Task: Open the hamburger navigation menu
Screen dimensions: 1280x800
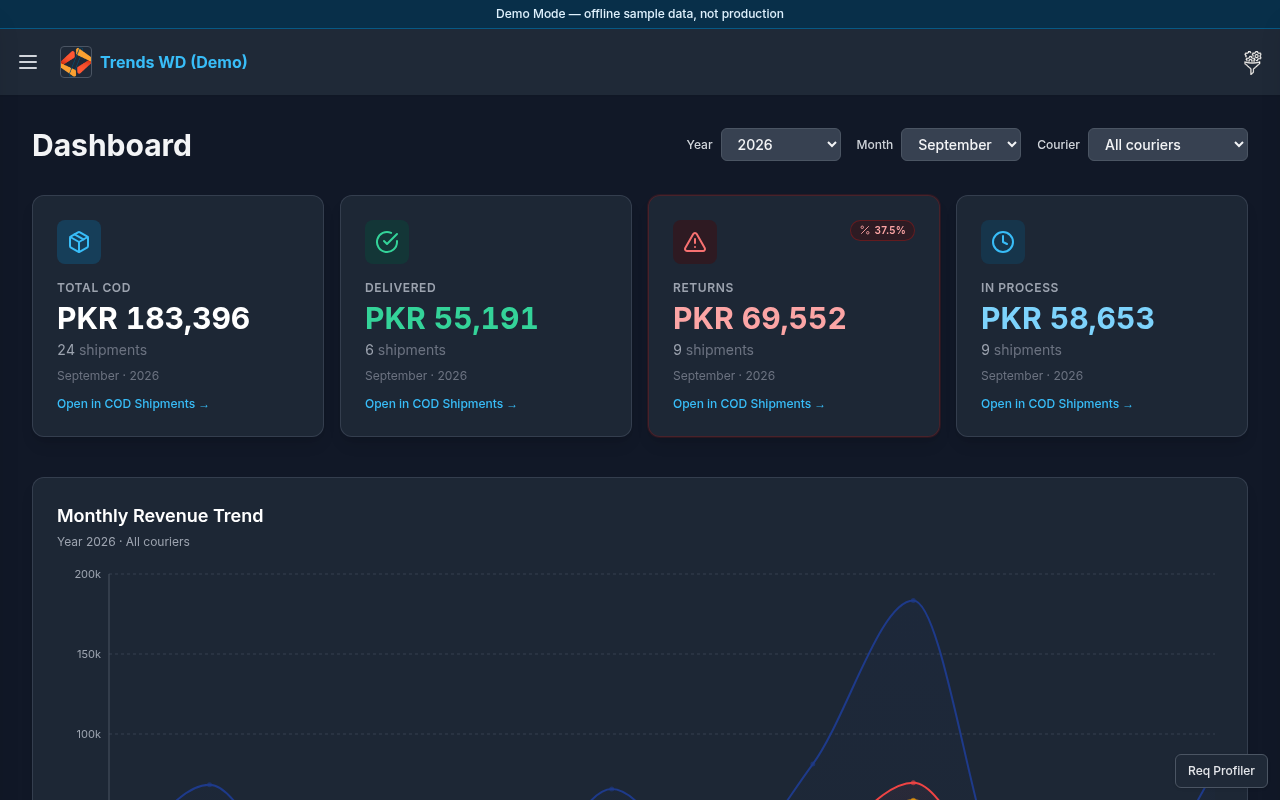Action: click(x=28, y=62)
